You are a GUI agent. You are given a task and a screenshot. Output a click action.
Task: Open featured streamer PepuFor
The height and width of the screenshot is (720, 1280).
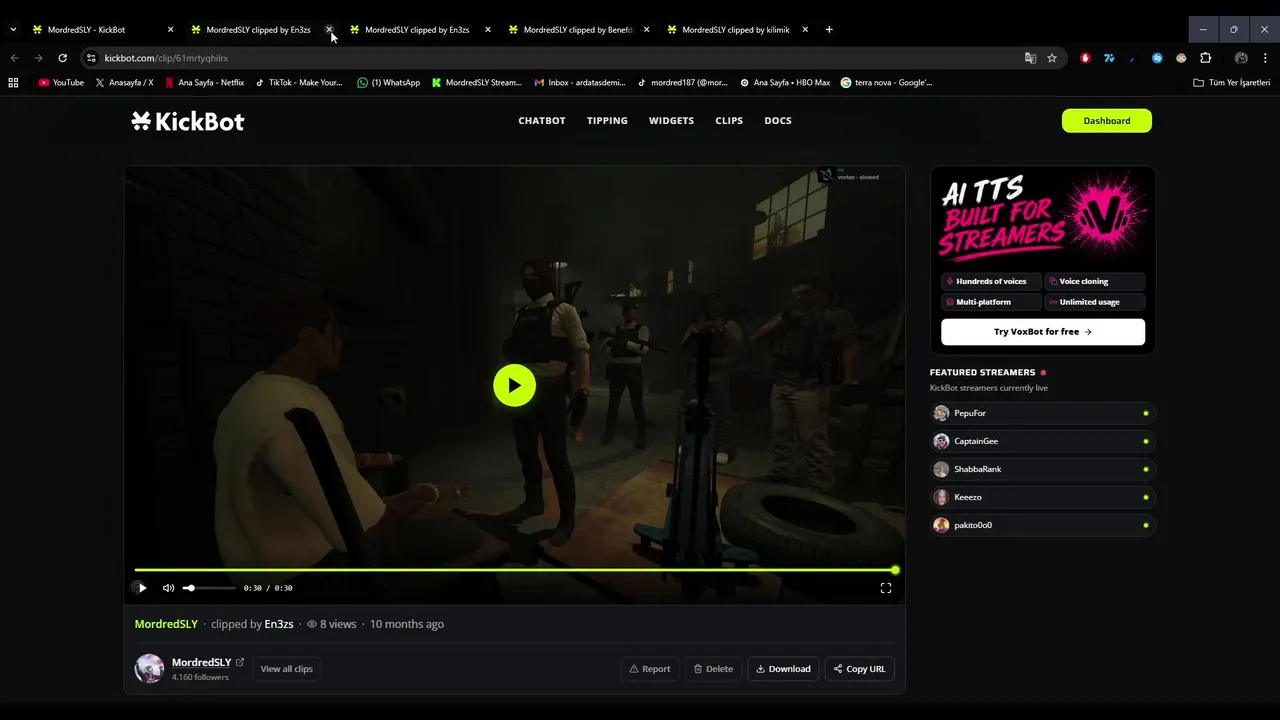1043,413
